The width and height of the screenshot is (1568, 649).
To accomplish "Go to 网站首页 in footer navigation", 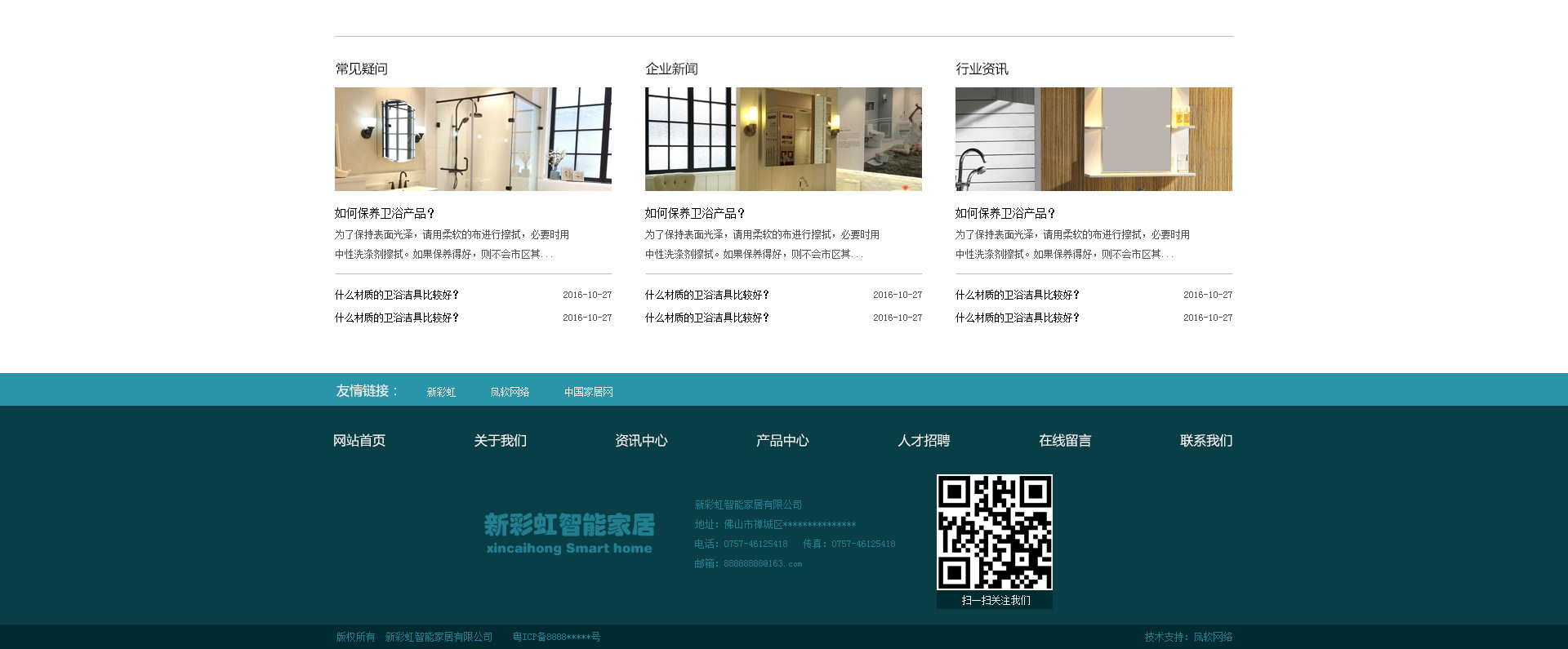I will pos(359,441).
